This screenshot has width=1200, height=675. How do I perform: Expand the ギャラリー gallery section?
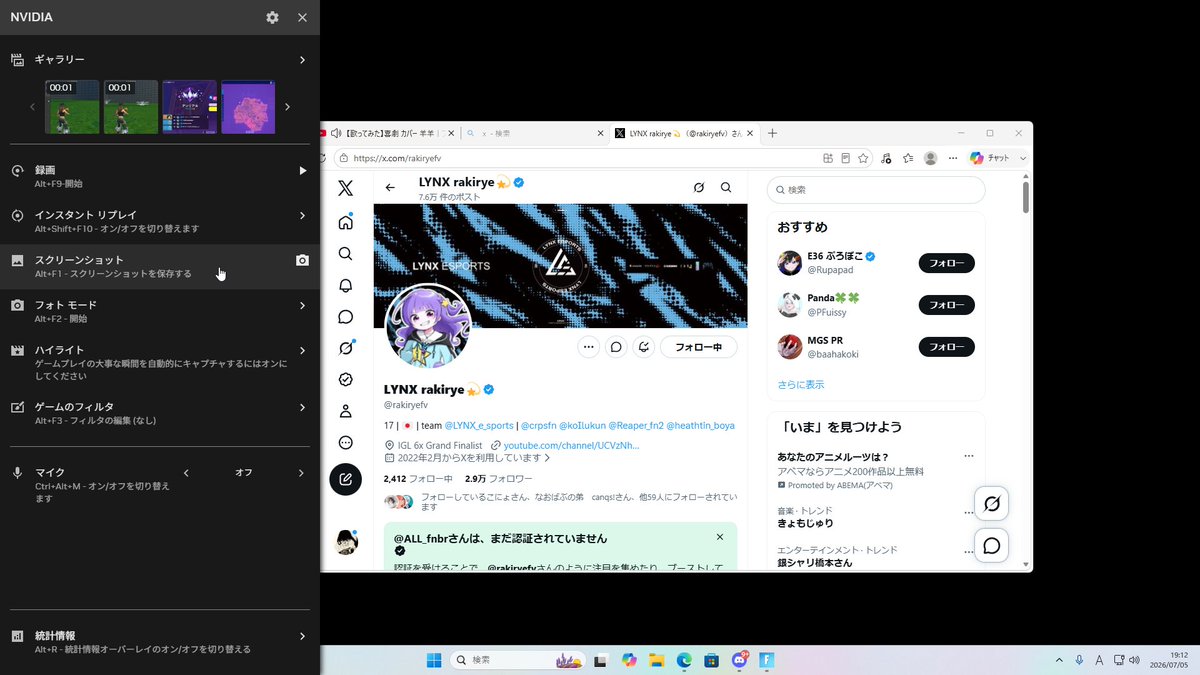302,60
